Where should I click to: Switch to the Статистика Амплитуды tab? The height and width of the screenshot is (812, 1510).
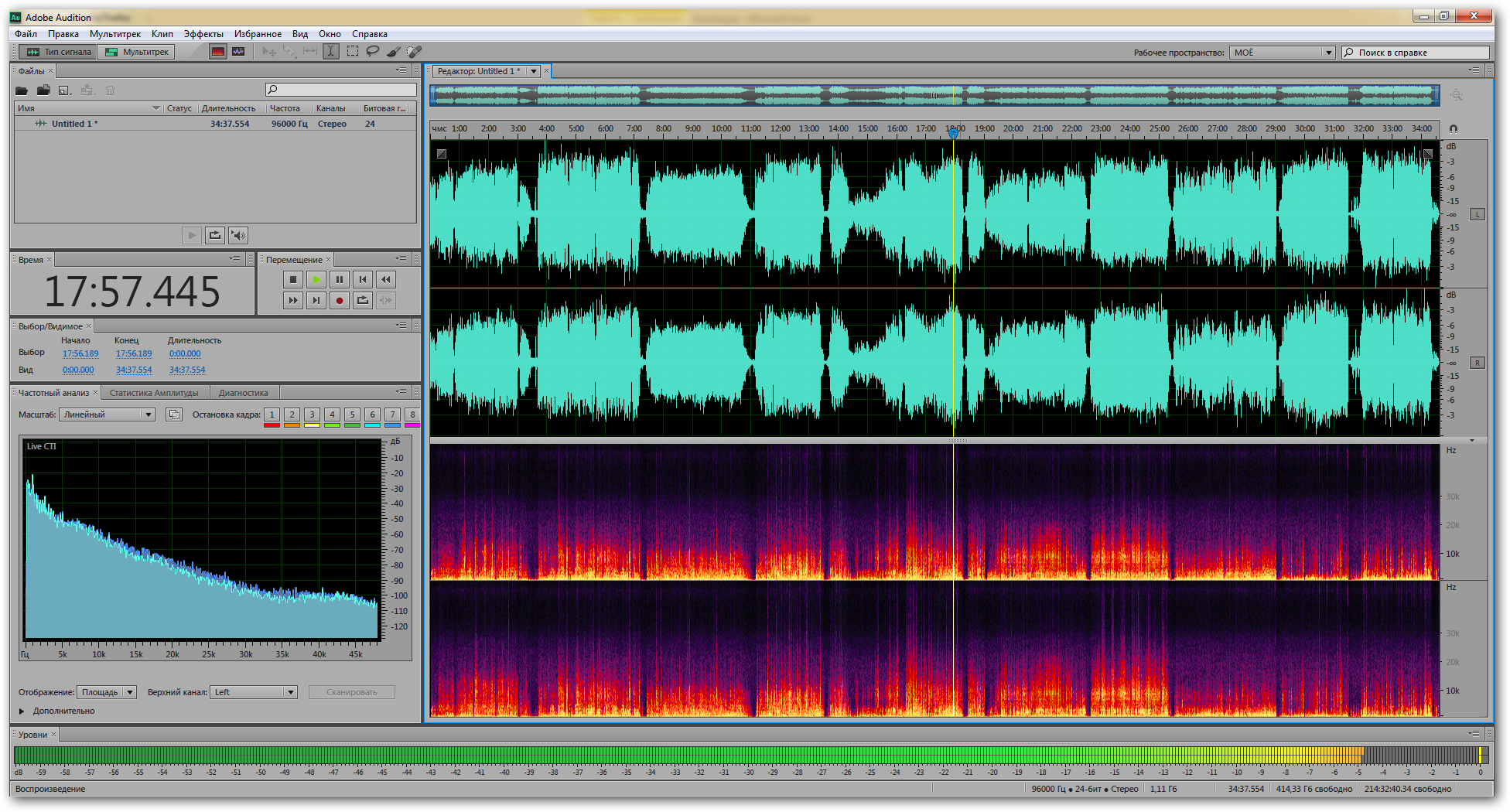(x=154, y=393)
